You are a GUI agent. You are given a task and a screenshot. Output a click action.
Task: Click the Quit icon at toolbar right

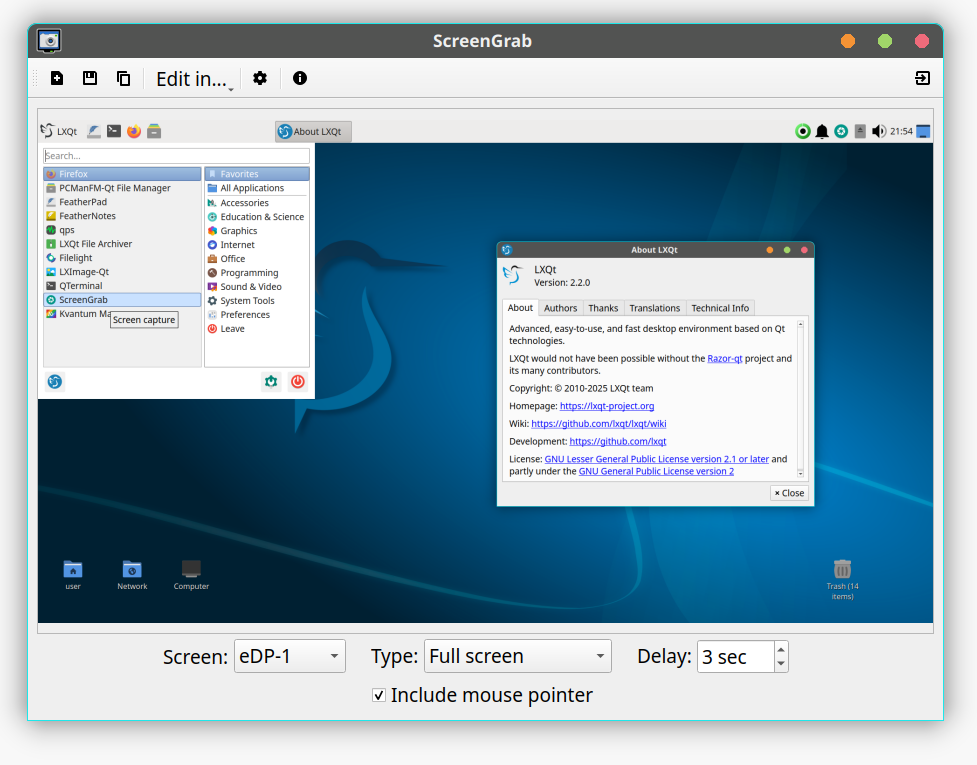pyautogui.click(x=922, y=78)
